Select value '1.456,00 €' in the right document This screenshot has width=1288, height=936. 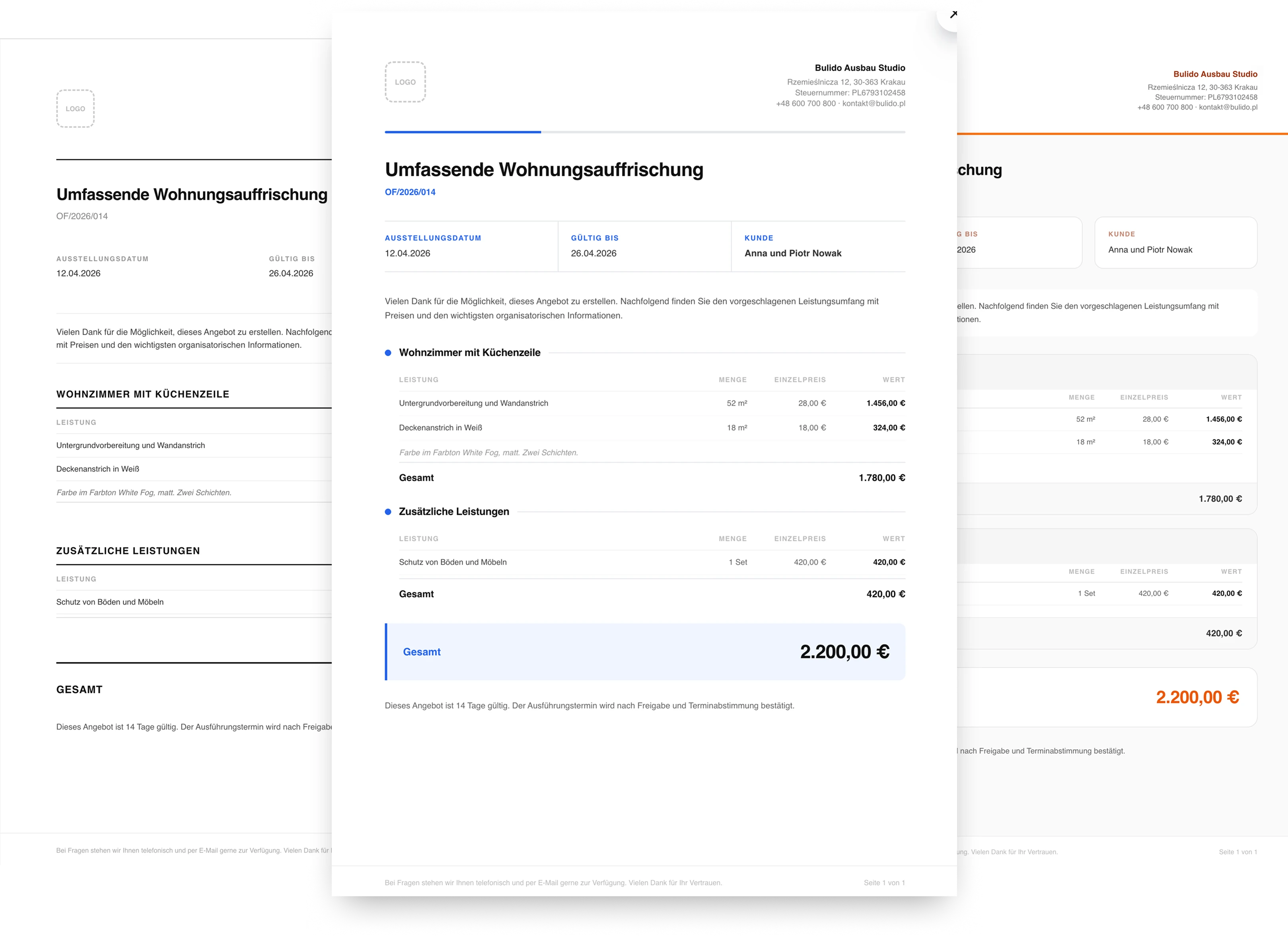[1224, 419]
